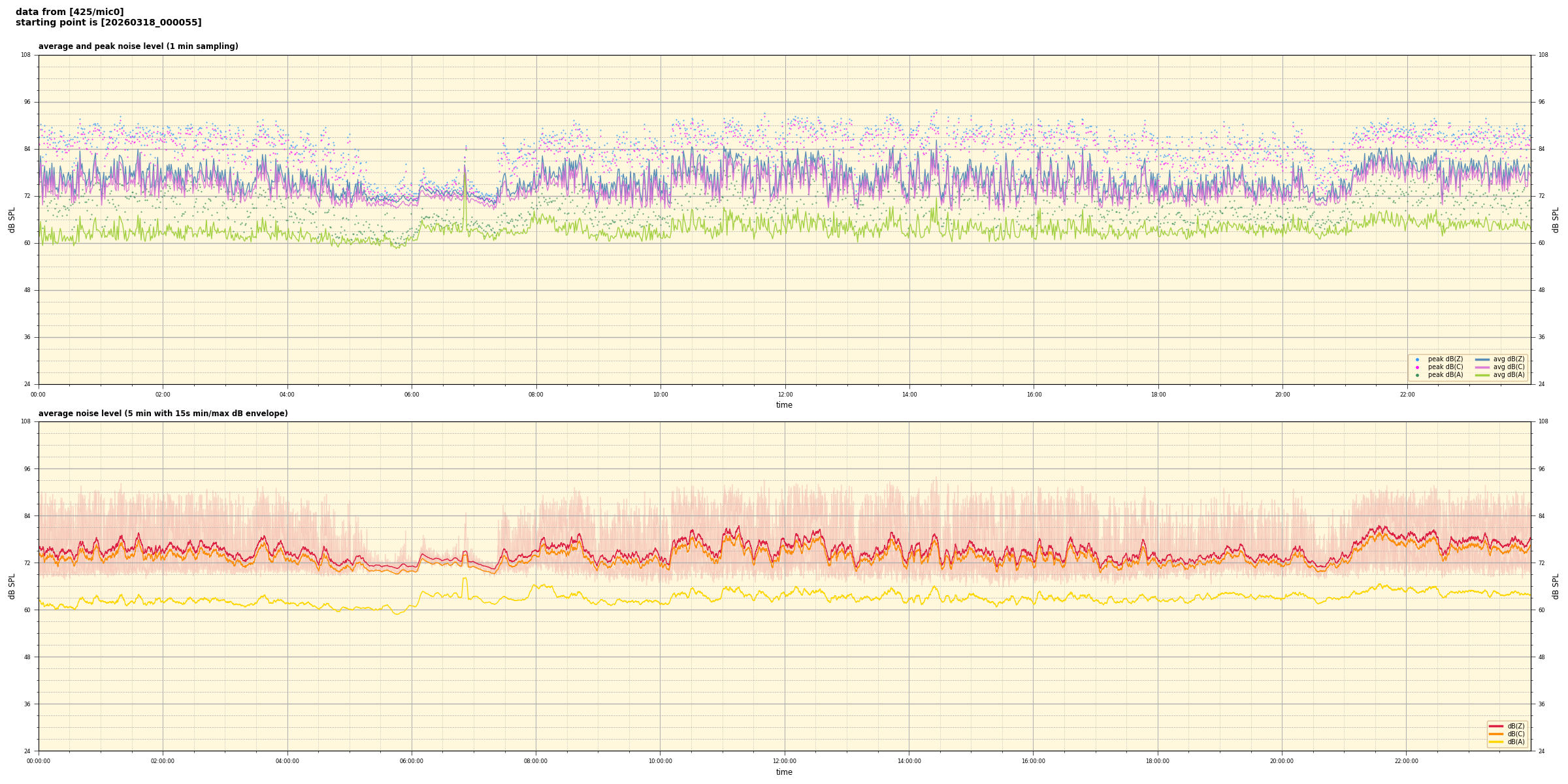The width and height of the screenshot is (1568, 784).
Task: Click the peak dB(C) magenta dot legend marker
Action: (1417, 367)
